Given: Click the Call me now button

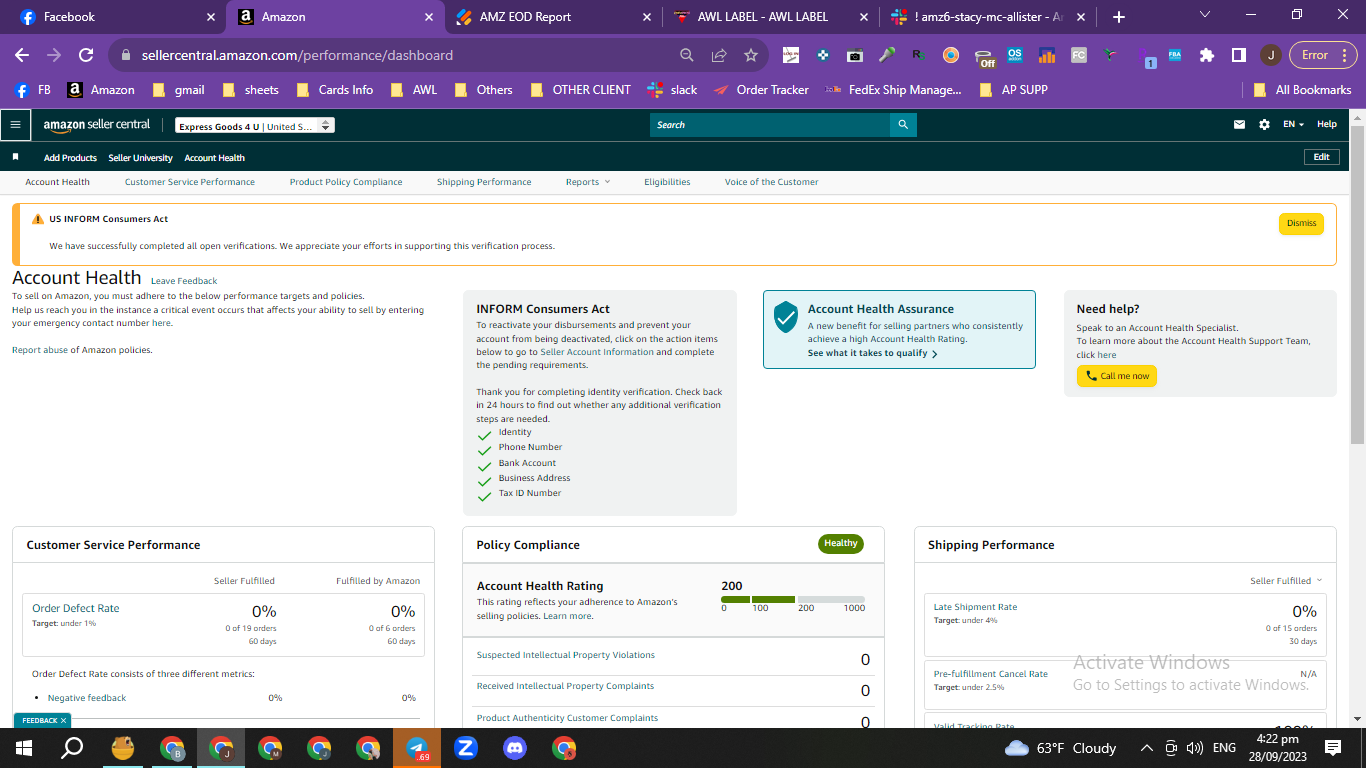Looking at the screenshot, I should tap(1117, 376).
